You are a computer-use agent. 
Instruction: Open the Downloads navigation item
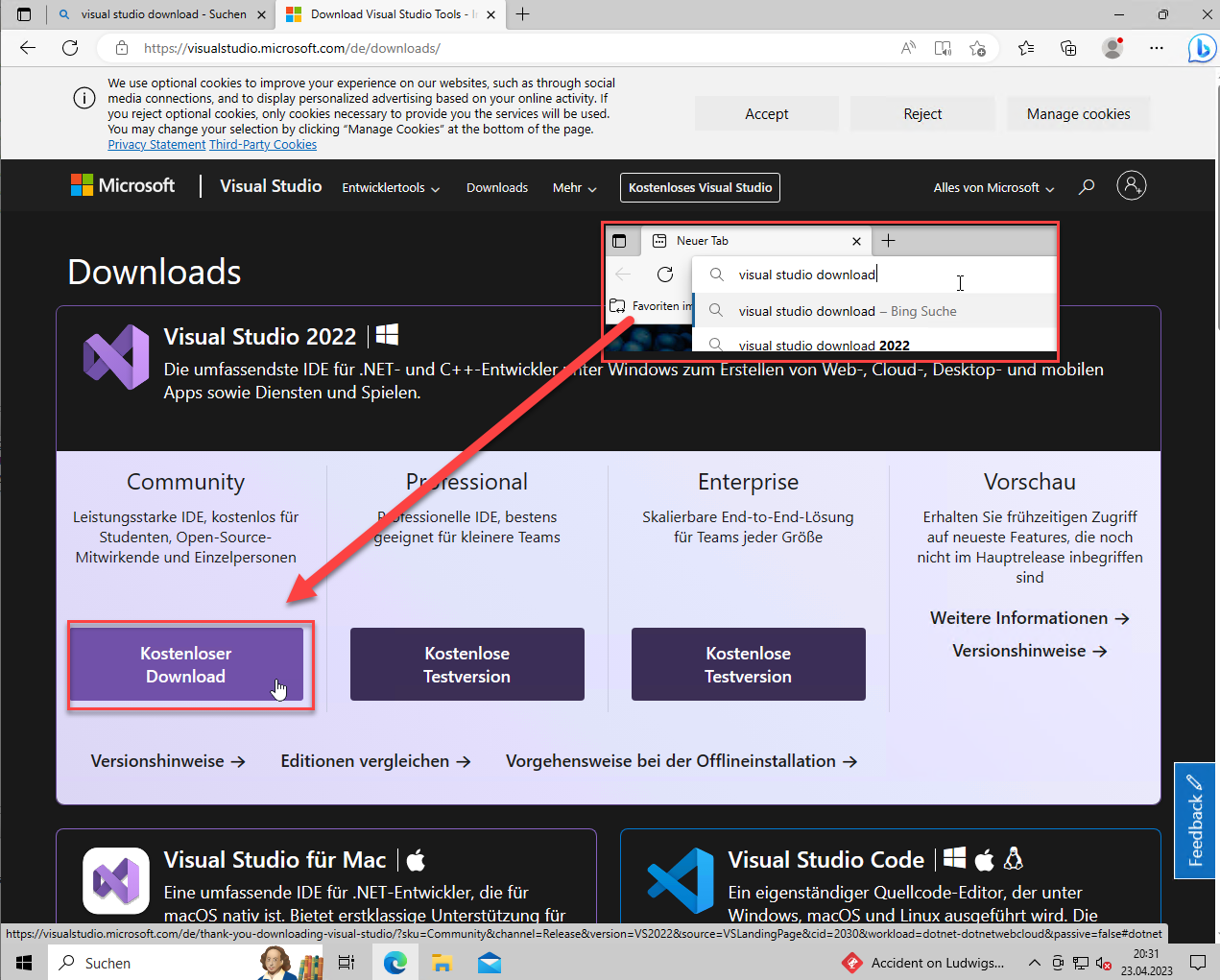pyautogui.click(x=497, y=187)
